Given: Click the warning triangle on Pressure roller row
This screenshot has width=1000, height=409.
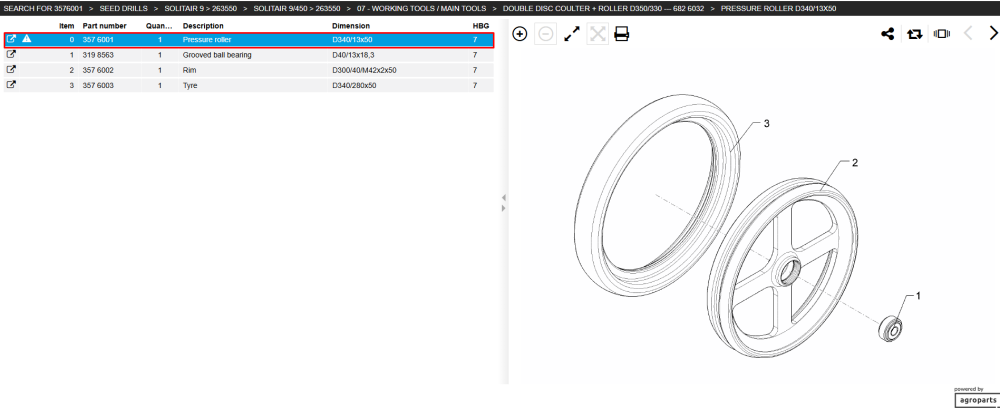Looking at the screenshot, I should click(x=27, y=39).
